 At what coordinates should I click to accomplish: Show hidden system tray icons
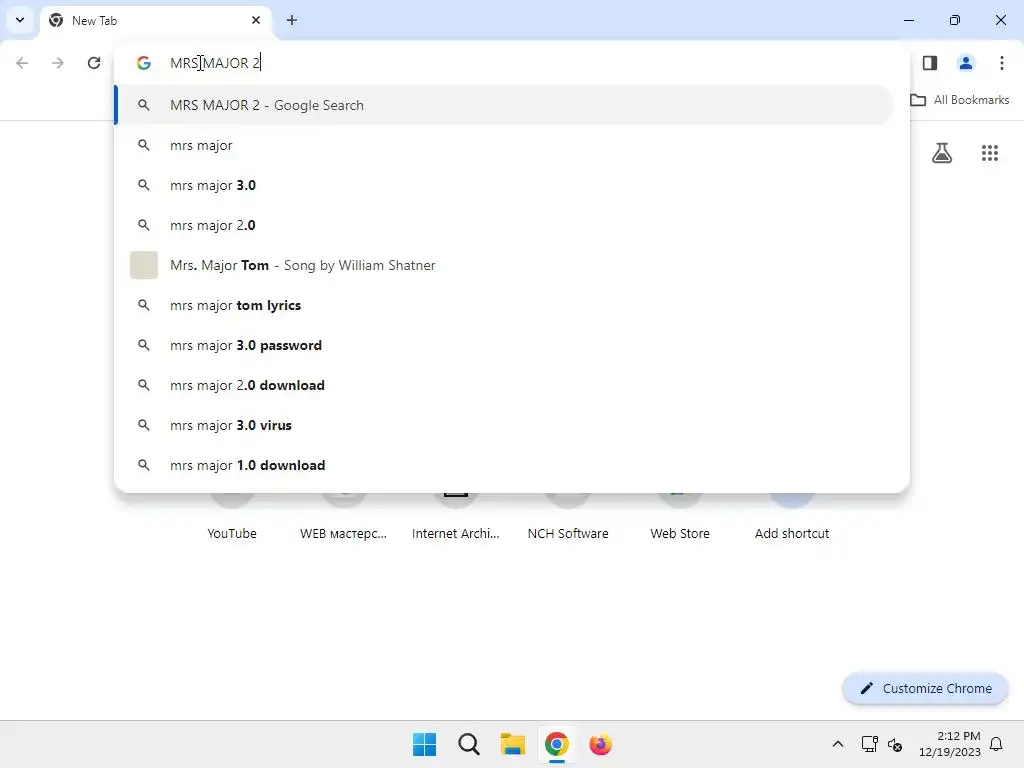838,744
